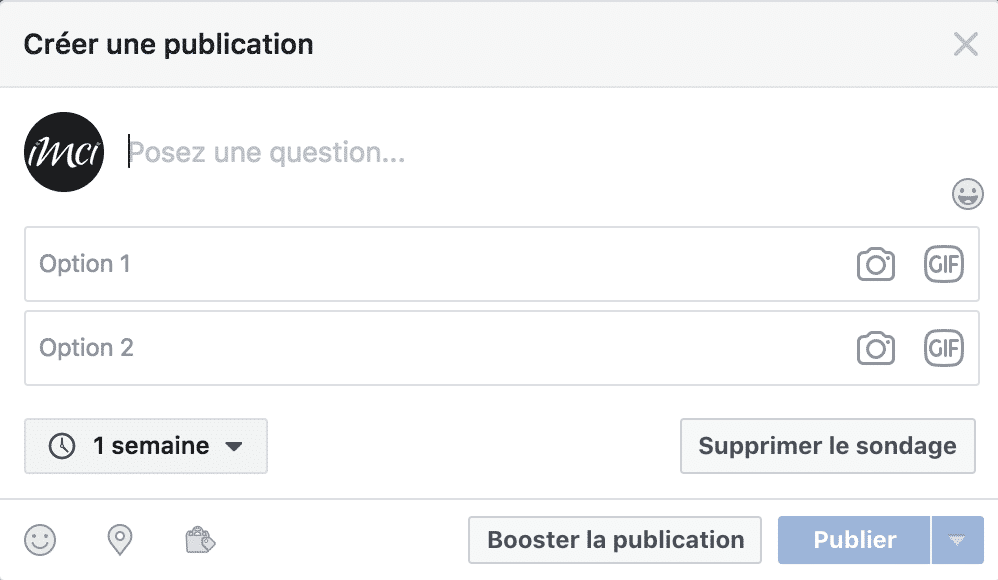
Task: Click the Publier button
Action: (x=854, y=541)
